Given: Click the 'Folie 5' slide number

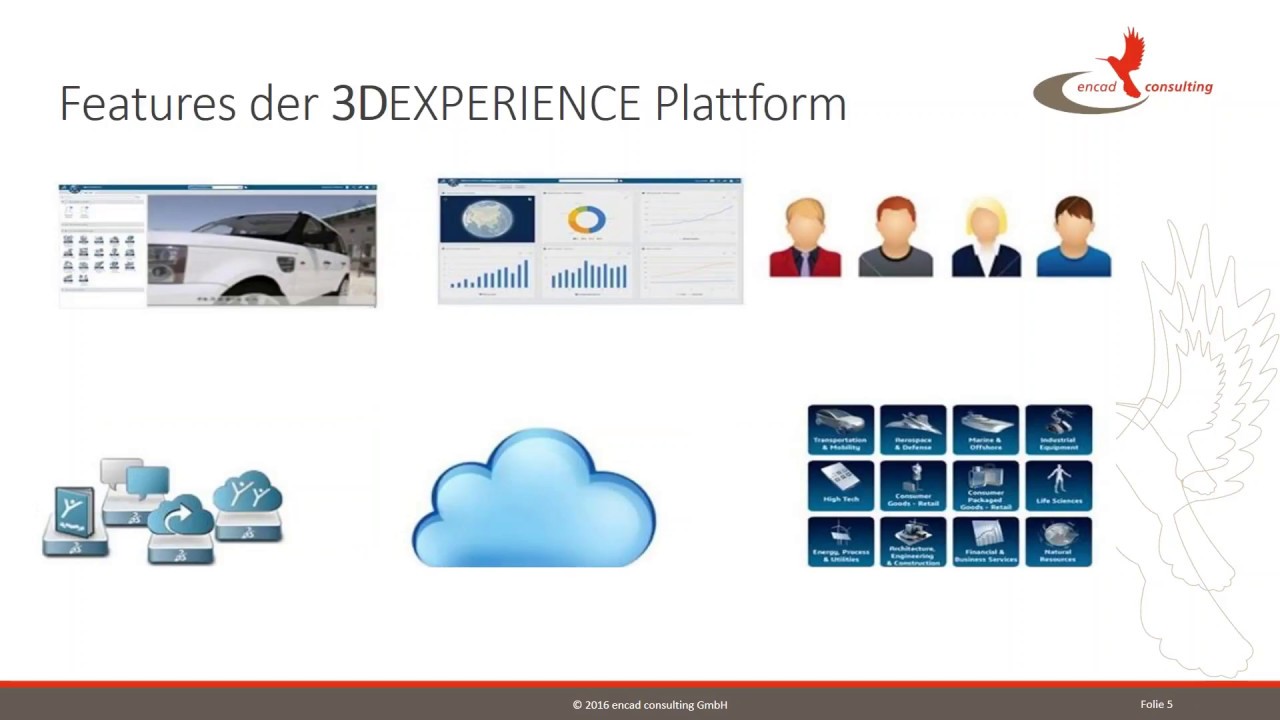Looking at the screenshot, I should (x=1156, y=704).
